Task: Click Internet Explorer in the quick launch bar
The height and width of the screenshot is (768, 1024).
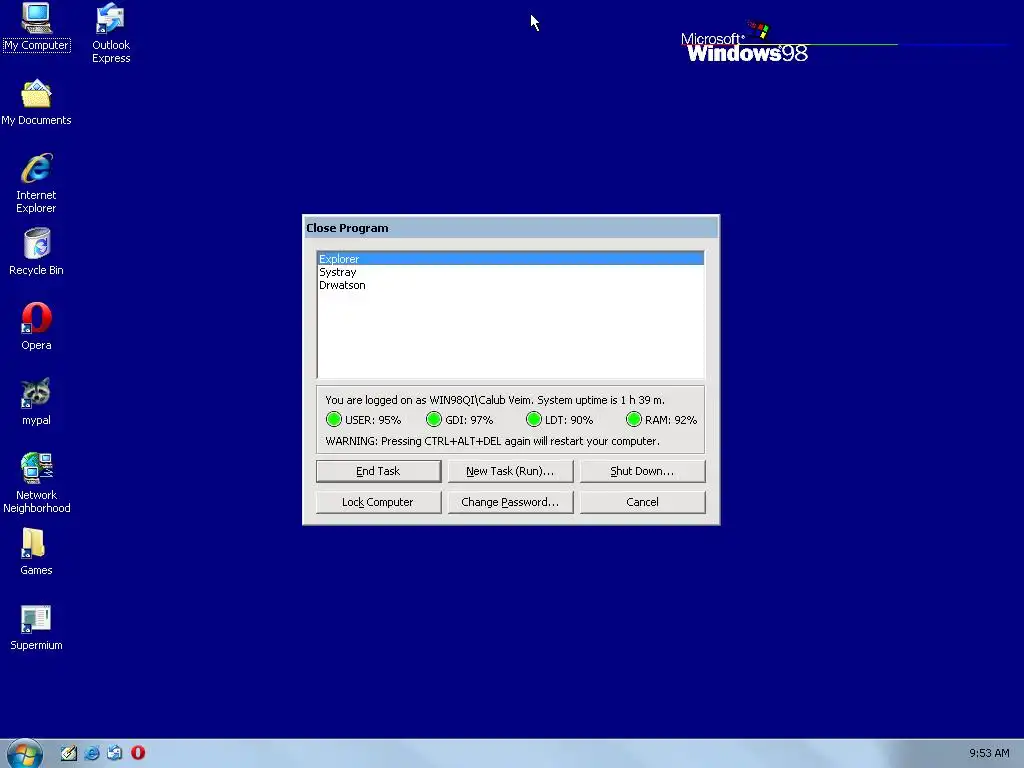Action: [92, 753]
